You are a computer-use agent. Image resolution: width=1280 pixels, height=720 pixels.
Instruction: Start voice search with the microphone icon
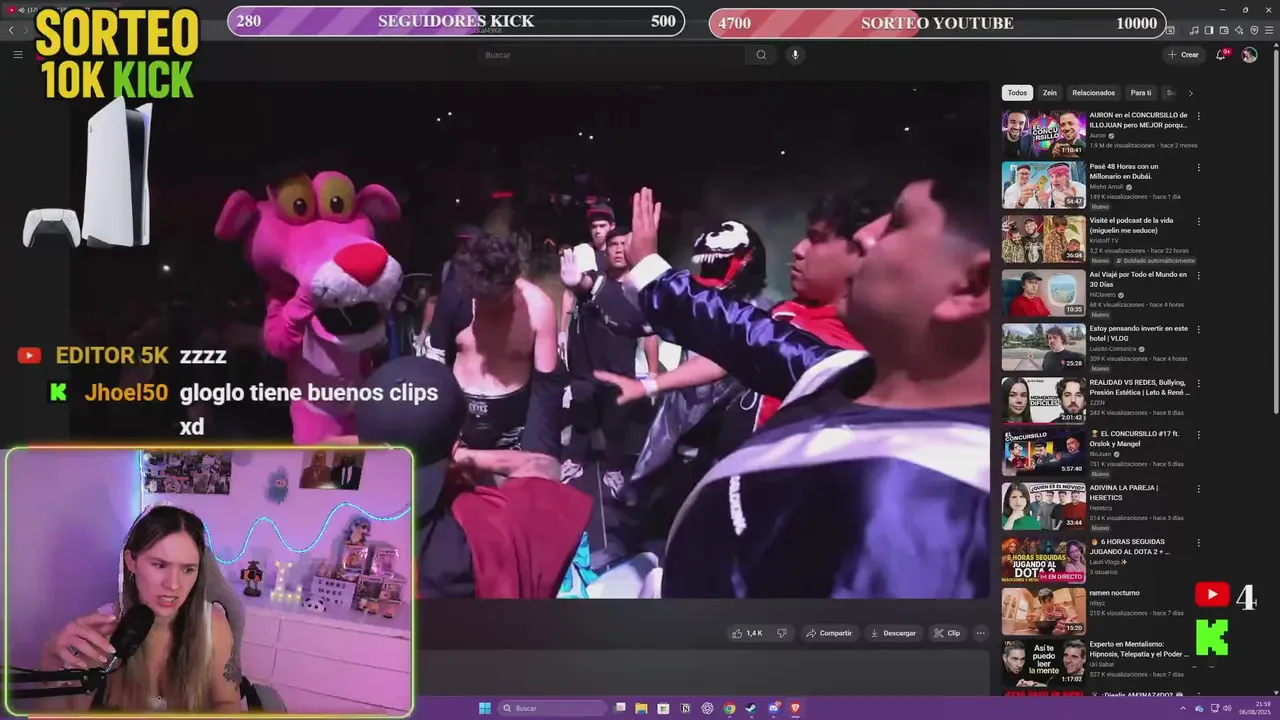point(795,55)
